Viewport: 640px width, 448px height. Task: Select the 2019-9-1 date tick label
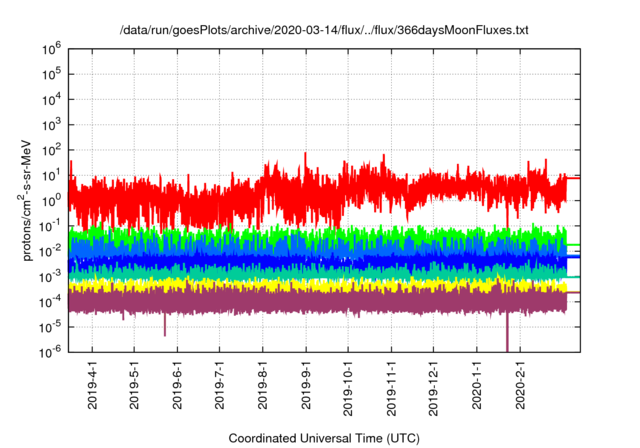pyautogui.click(x=306, y=385)
